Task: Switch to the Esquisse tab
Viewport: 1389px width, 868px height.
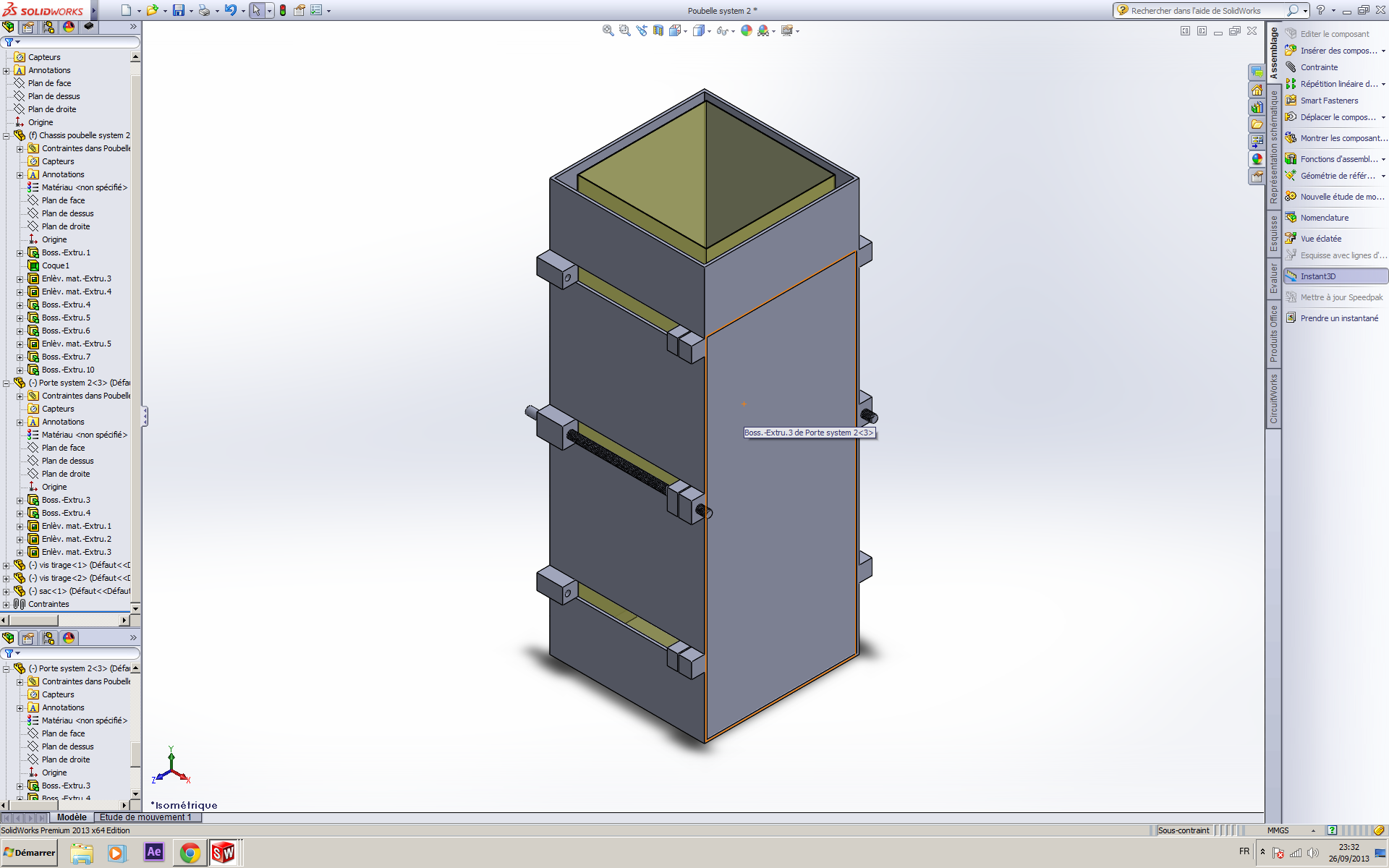Action: click(x=1274, y=234)
